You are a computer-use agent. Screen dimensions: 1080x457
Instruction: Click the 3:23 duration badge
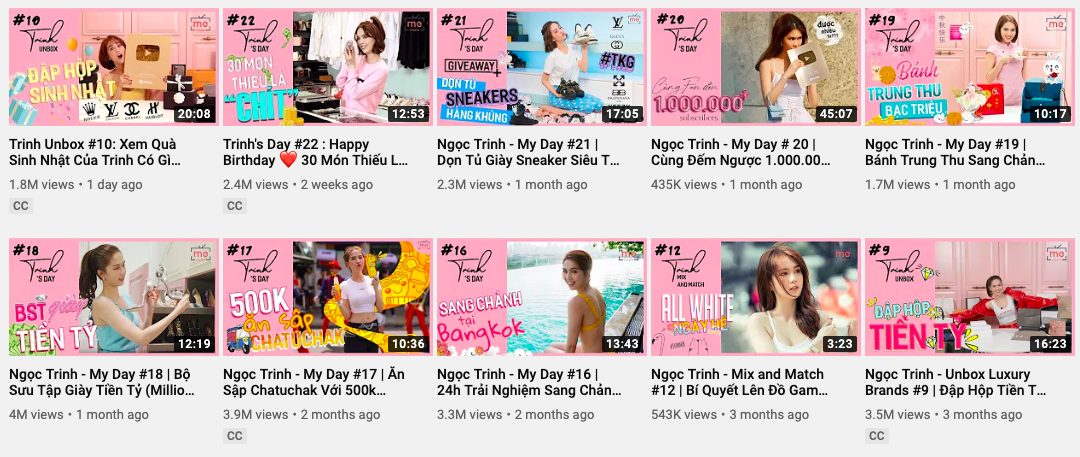point(839,344)
